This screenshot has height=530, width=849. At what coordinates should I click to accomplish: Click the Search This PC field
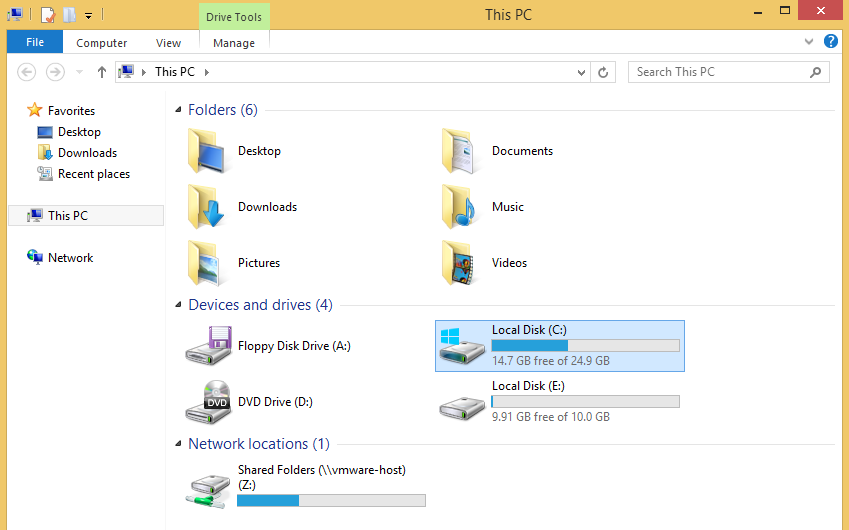[728, 72]
